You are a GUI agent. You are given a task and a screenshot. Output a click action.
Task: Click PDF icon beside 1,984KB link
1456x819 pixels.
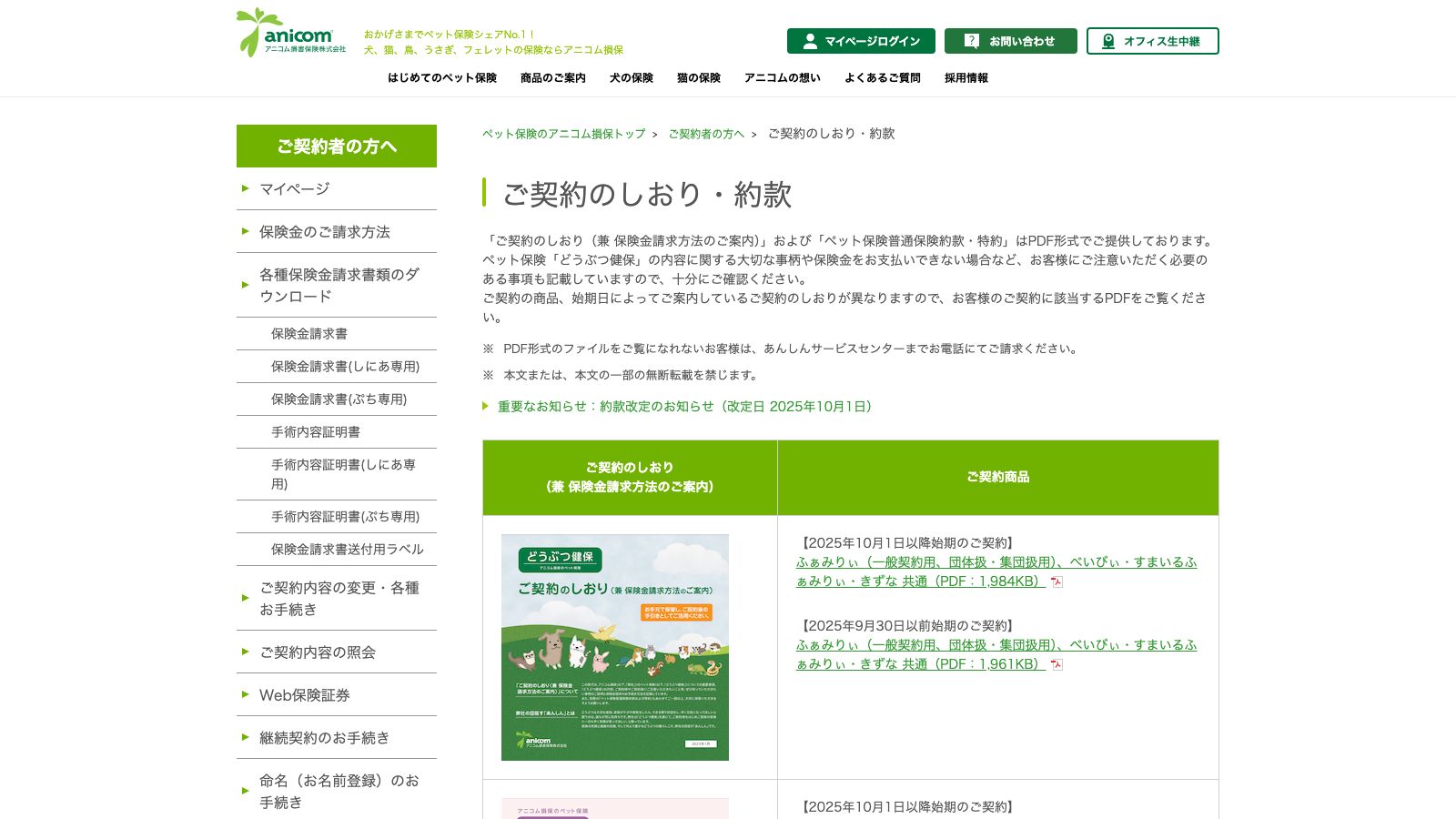[x=1057, y=582]
